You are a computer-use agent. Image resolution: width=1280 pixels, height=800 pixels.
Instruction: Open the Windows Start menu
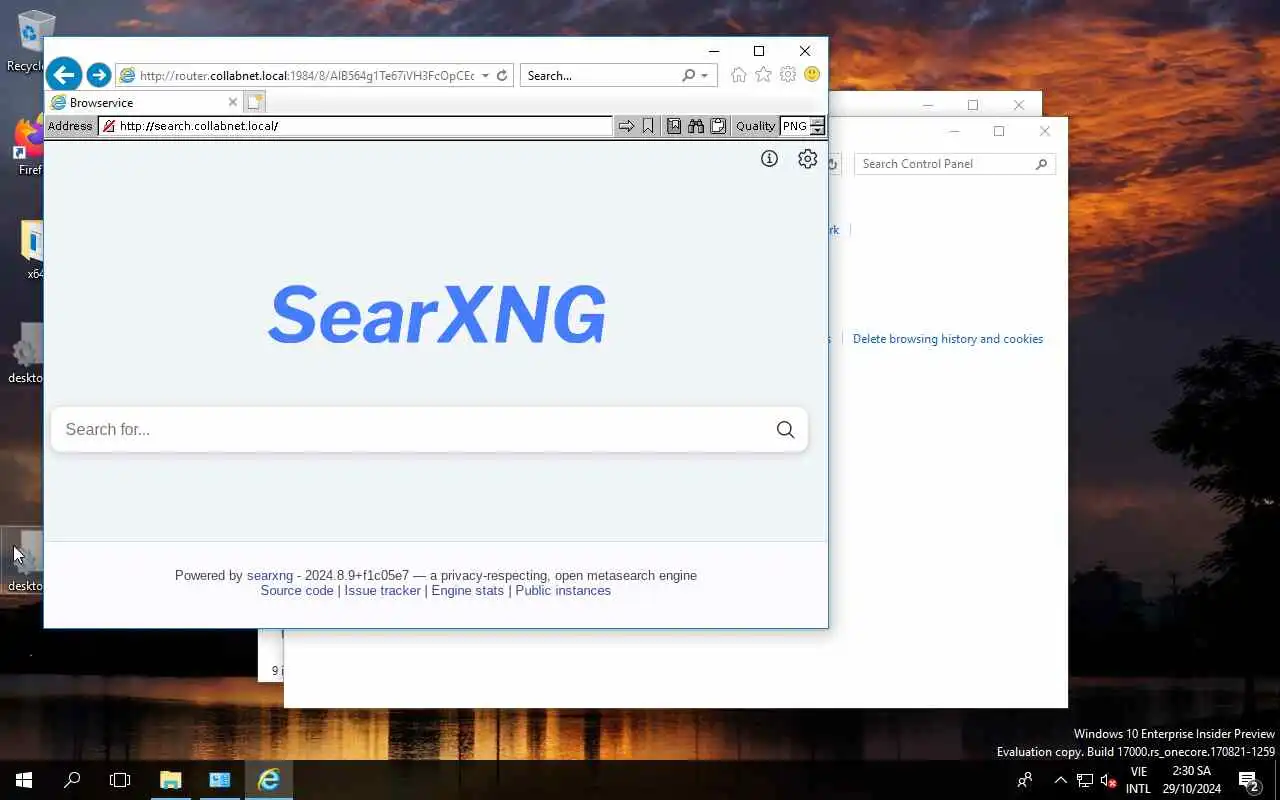pyautogui.click(x=24, y=780)
